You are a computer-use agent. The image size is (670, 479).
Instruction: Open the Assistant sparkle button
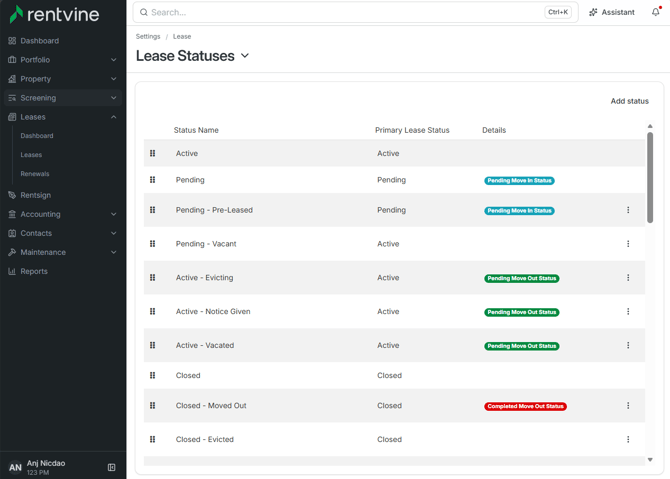(x=611, y=12)
